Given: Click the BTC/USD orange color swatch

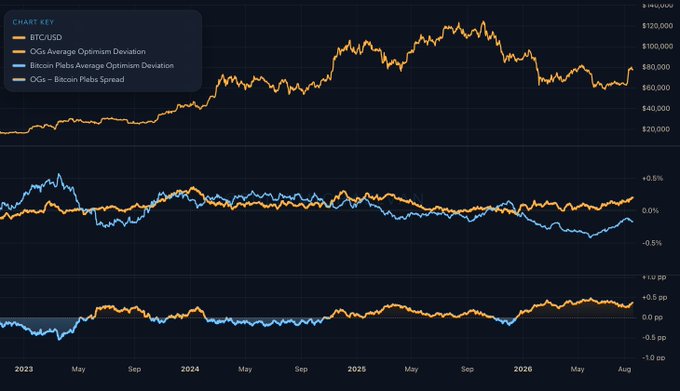Looking at the screenshot, I should (19, 38).
